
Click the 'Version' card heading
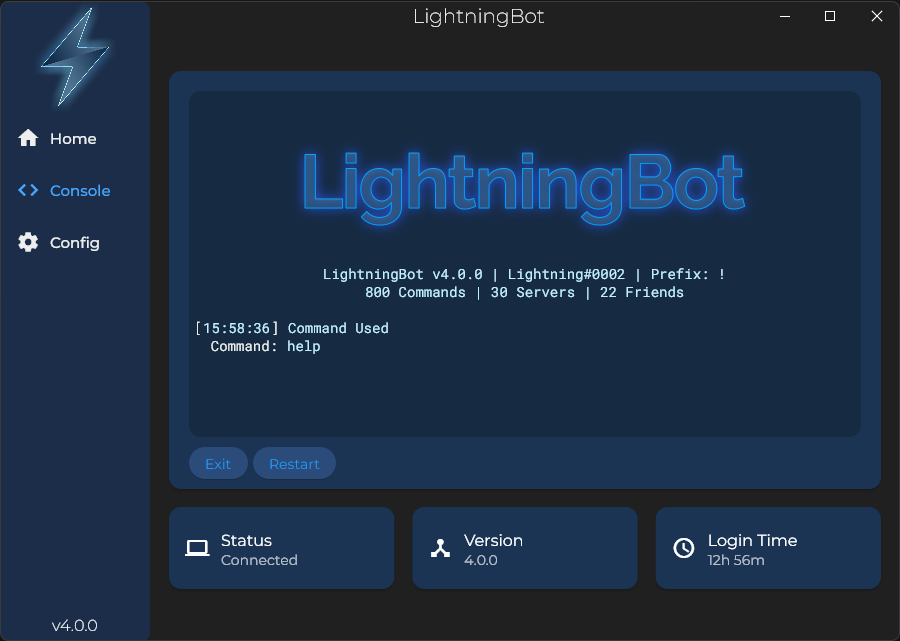[x=494, y=541]
